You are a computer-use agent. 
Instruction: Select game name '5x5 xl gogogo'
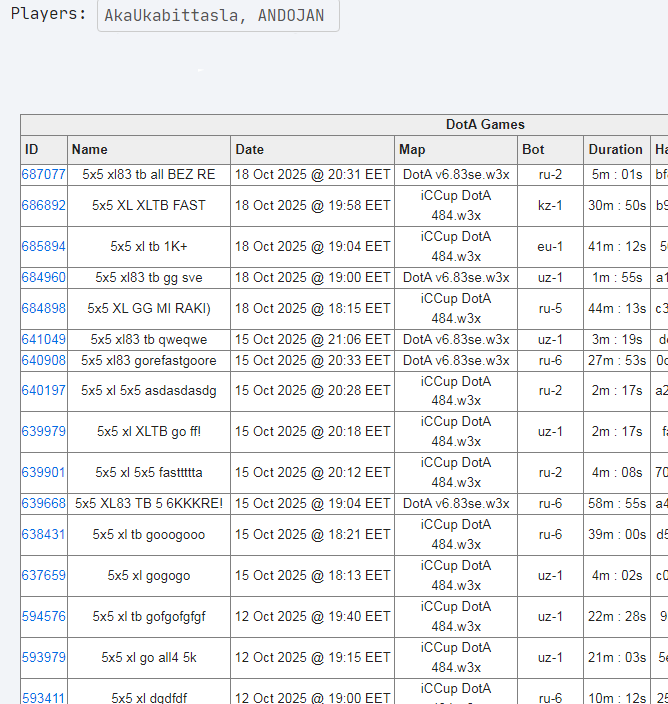coord(149,575)
